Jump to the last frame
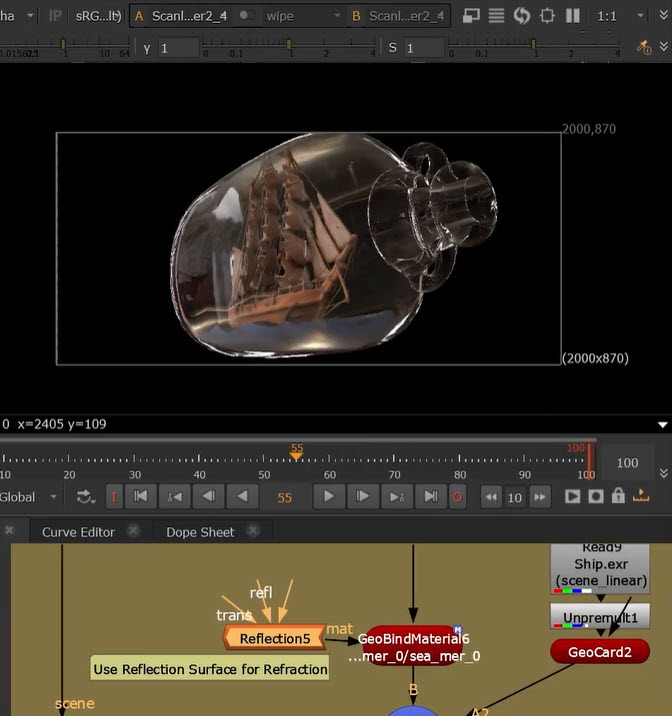The image size is (672, 716). [x=430, y=496]
